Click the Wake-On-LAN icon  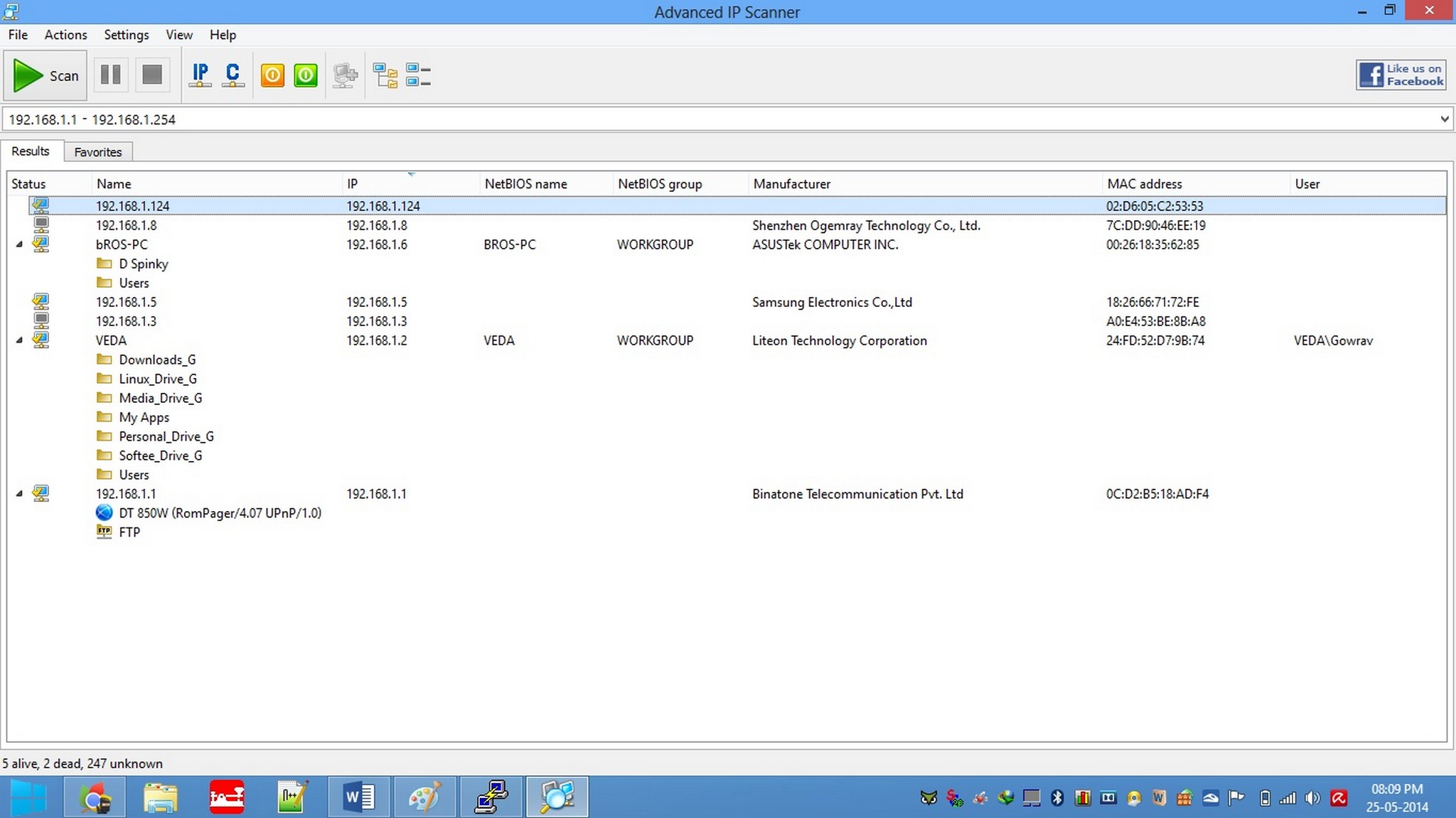point(306,75)
